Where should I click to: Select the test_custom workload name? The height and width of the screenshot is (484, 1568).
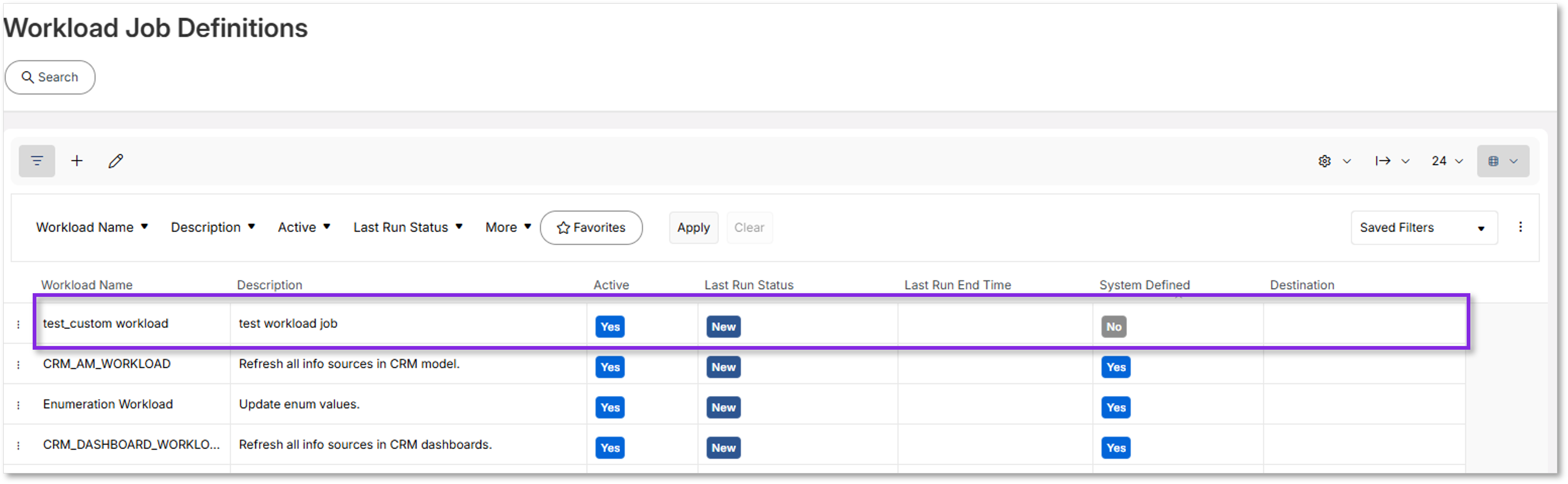[x=105, y=324]
